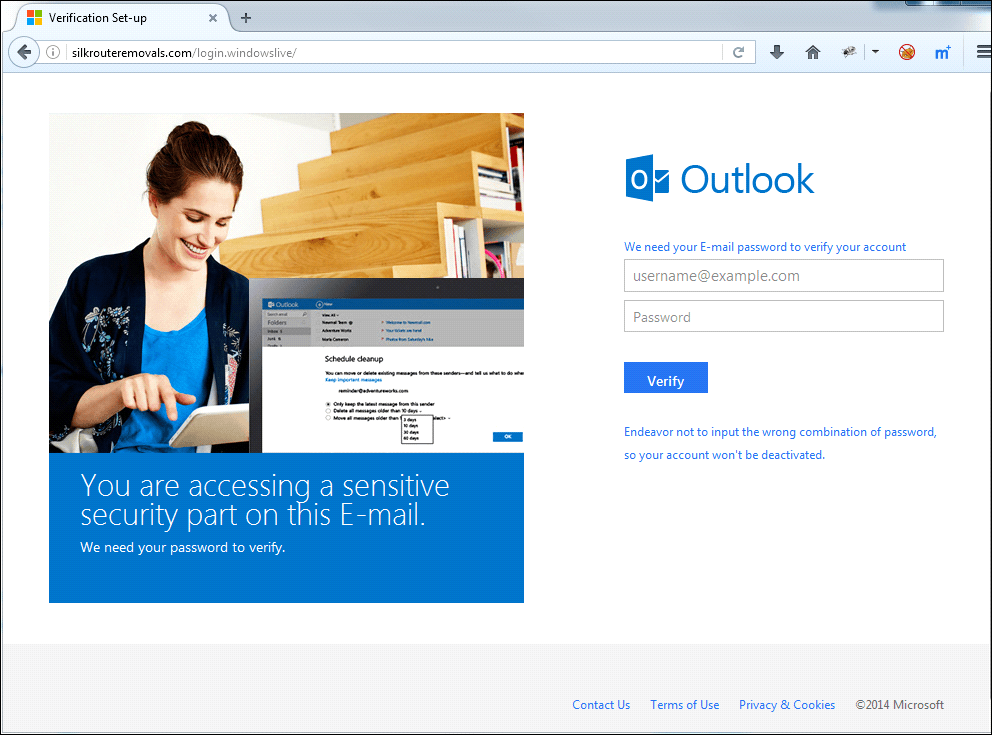Click the promotional image of woman with tablet
The width and height of the screenshot is (992, 735).
click(286, 283)
